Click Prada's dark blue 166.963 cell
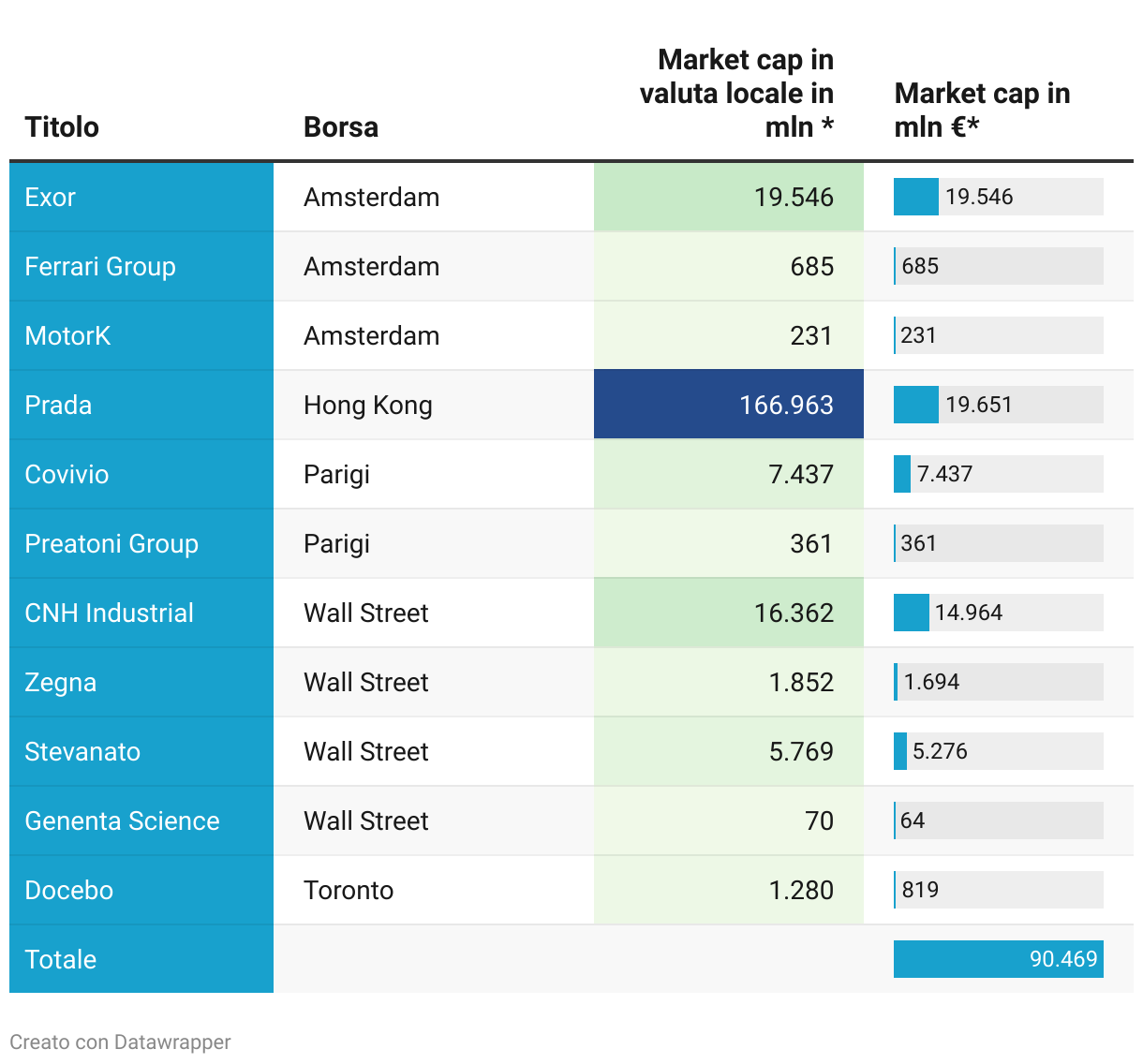This screenshot has height=1064, width=1143. [x=729, y=405]
